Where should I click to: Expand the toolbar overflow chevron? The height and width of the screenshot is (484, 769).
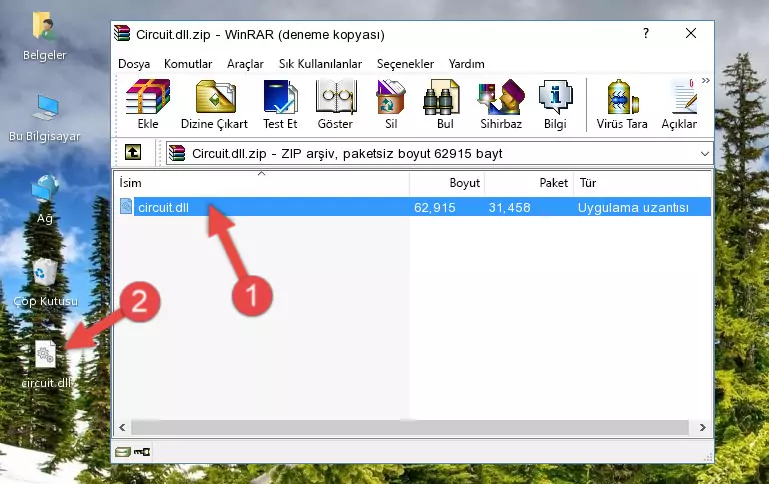tap(706, 81)
